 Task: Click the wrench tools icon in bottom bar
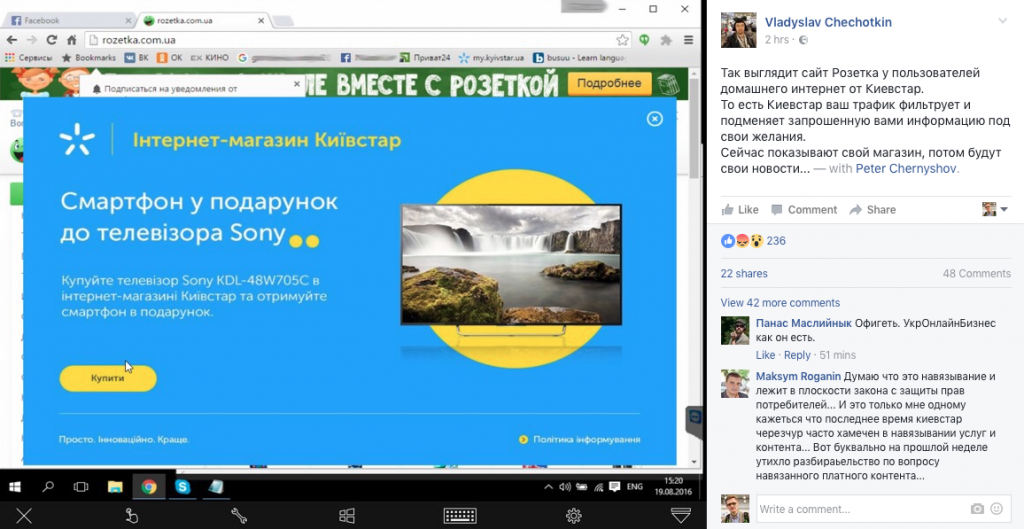(x=239, y=516)
